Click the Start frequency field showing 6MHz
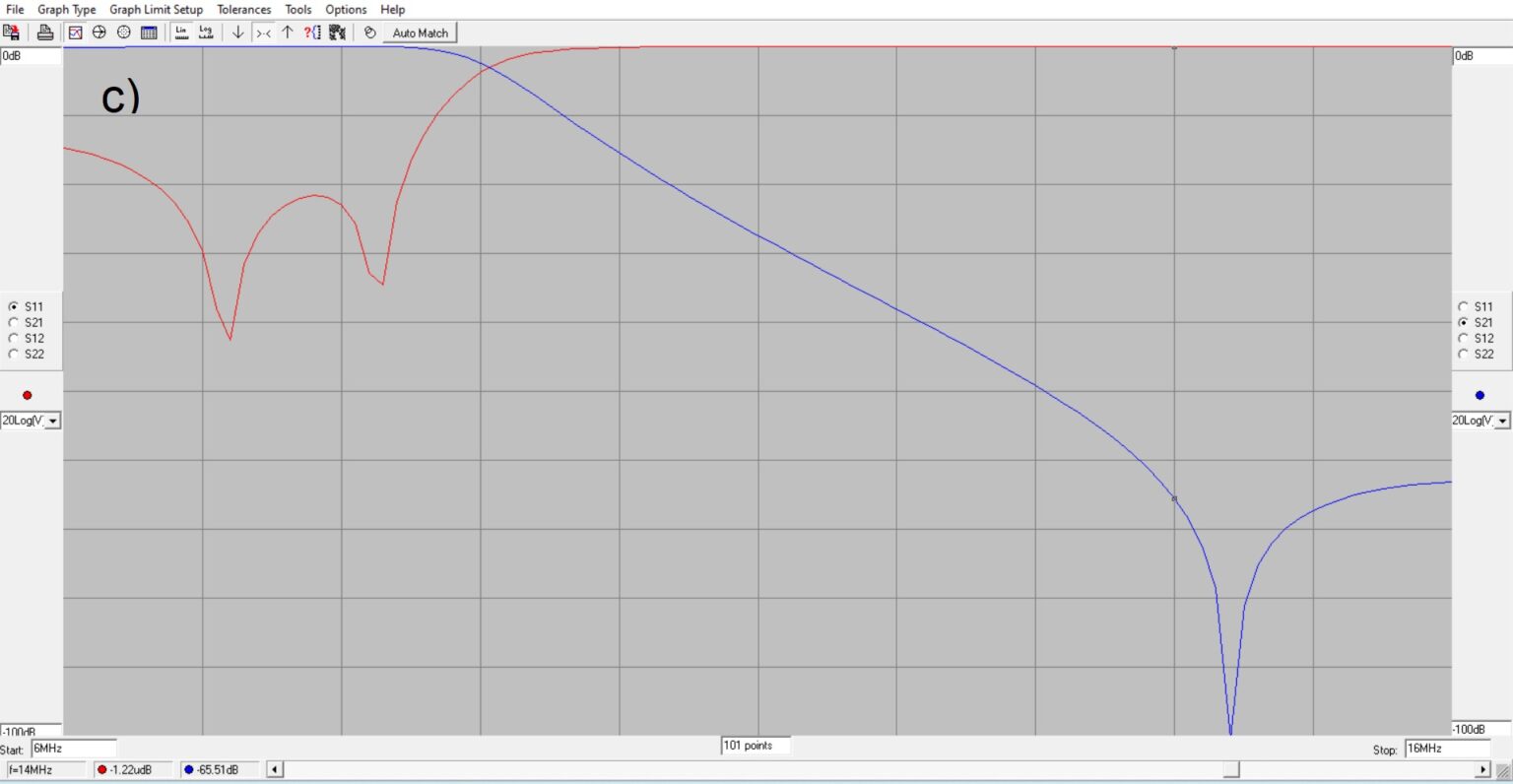 tap(74, 749)
